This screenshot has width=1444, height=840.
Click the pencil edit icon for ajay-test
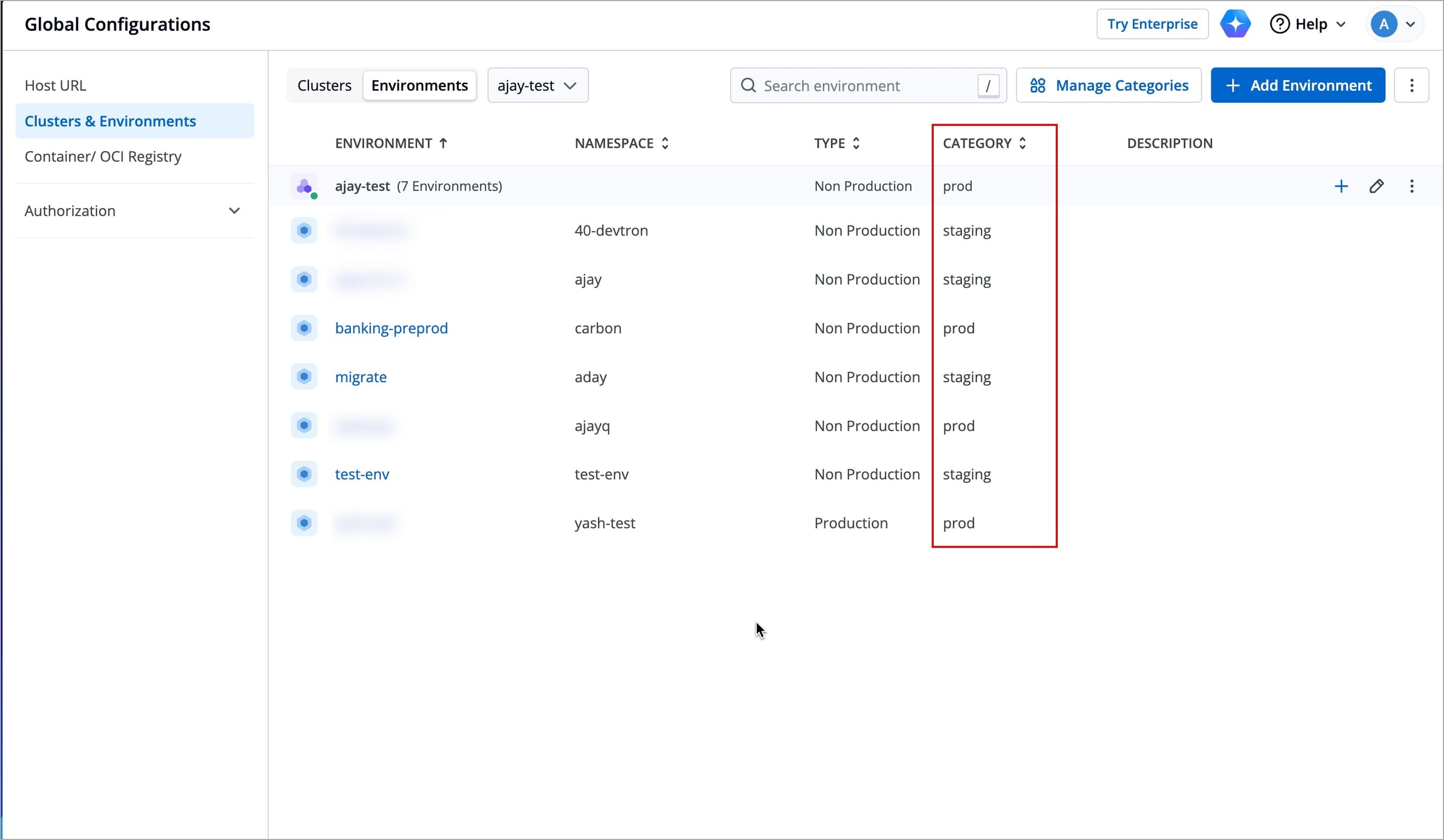1376,186
